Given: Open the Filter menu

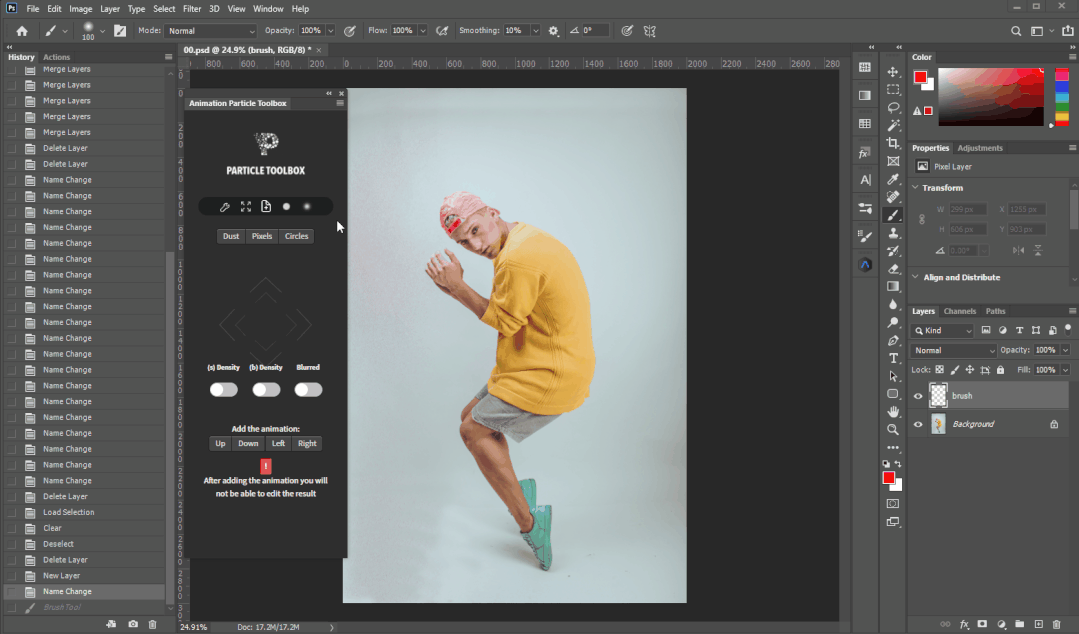Looking at the screenshot, I should 192,9.
